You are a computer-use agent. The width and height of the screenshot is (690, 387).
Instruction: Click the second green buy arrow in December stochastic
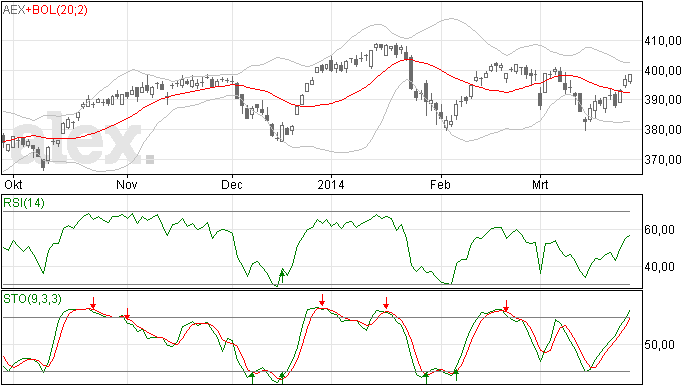pyautogui.click(x=282, y=378)
